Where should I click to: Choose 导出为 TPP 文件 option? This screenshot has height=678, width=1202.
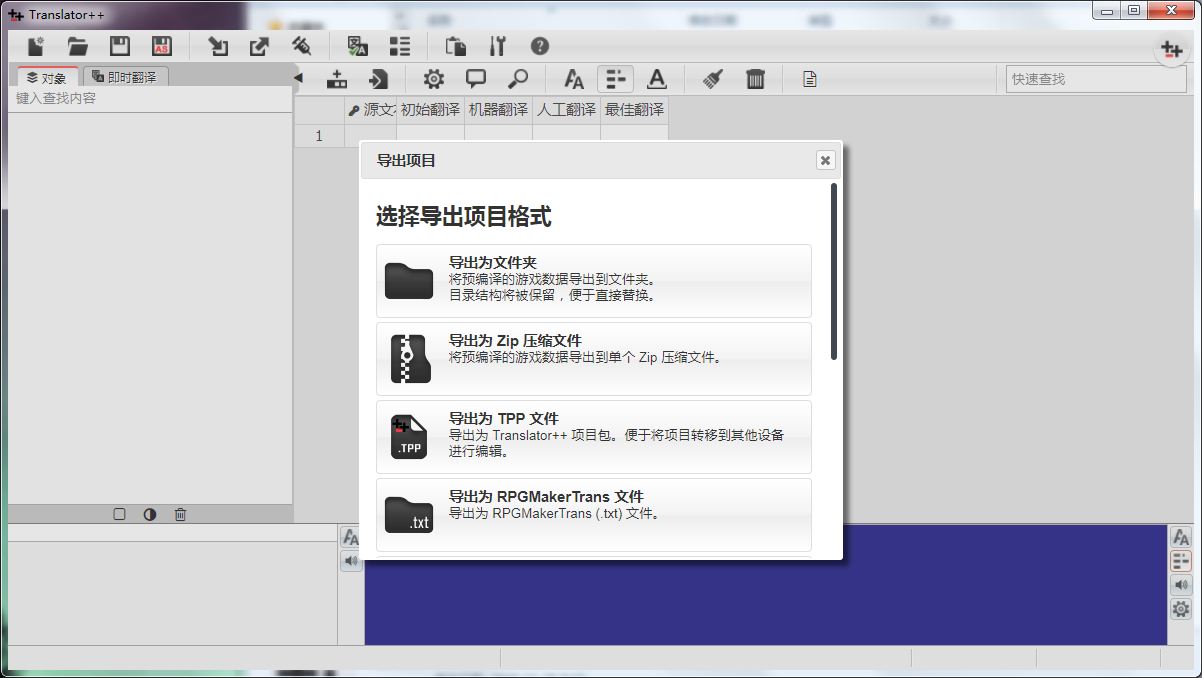click(x=594, y=437)
